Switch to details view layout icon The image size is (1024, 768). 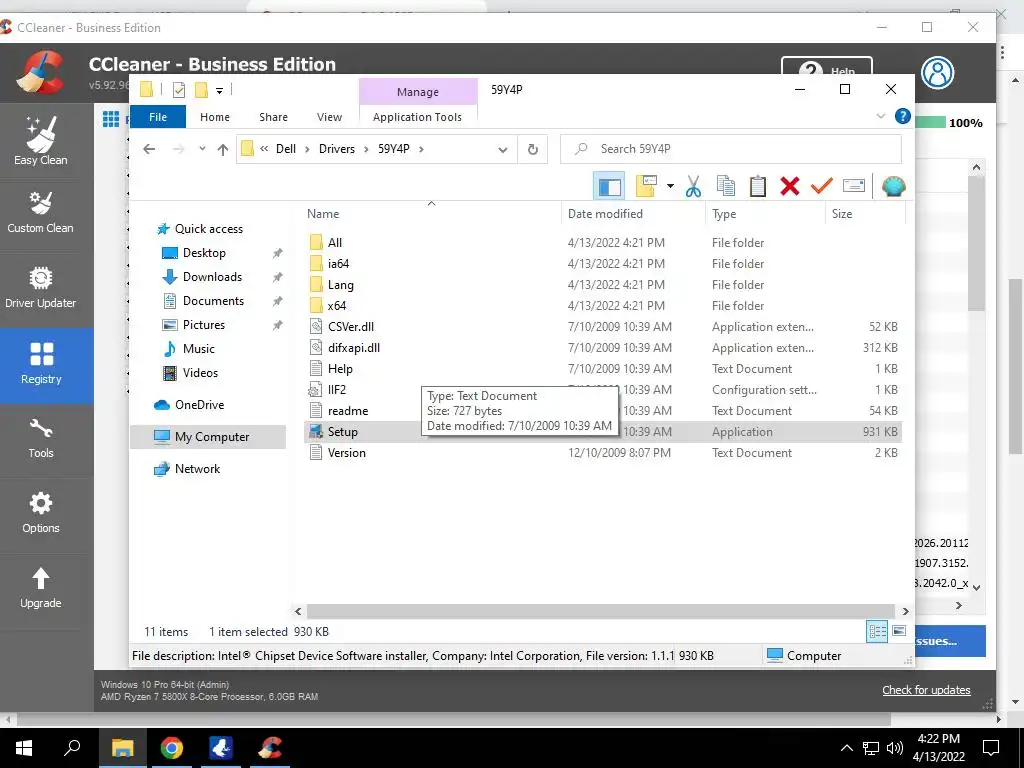(x=877, y=631)
